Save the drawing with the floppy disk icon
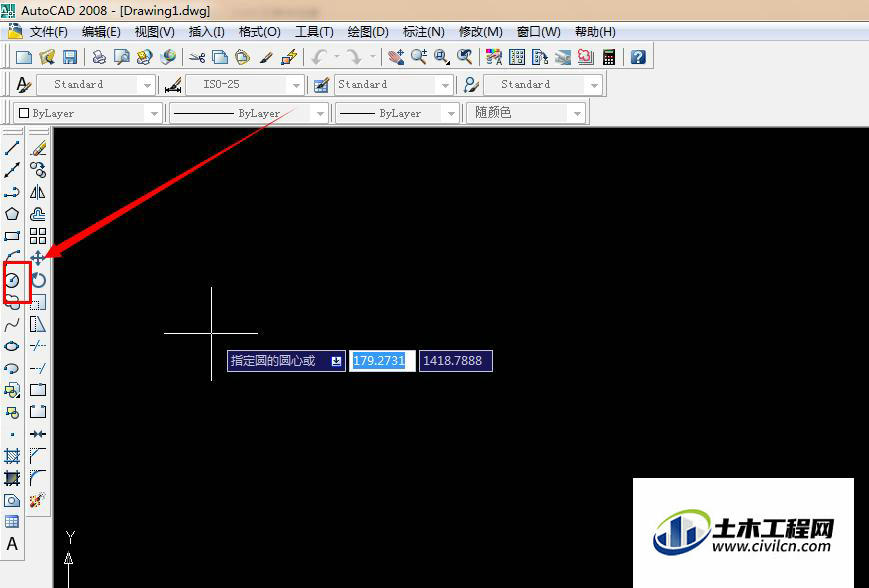The width and height of the screenshot is (869, 588). click(70, 57)
